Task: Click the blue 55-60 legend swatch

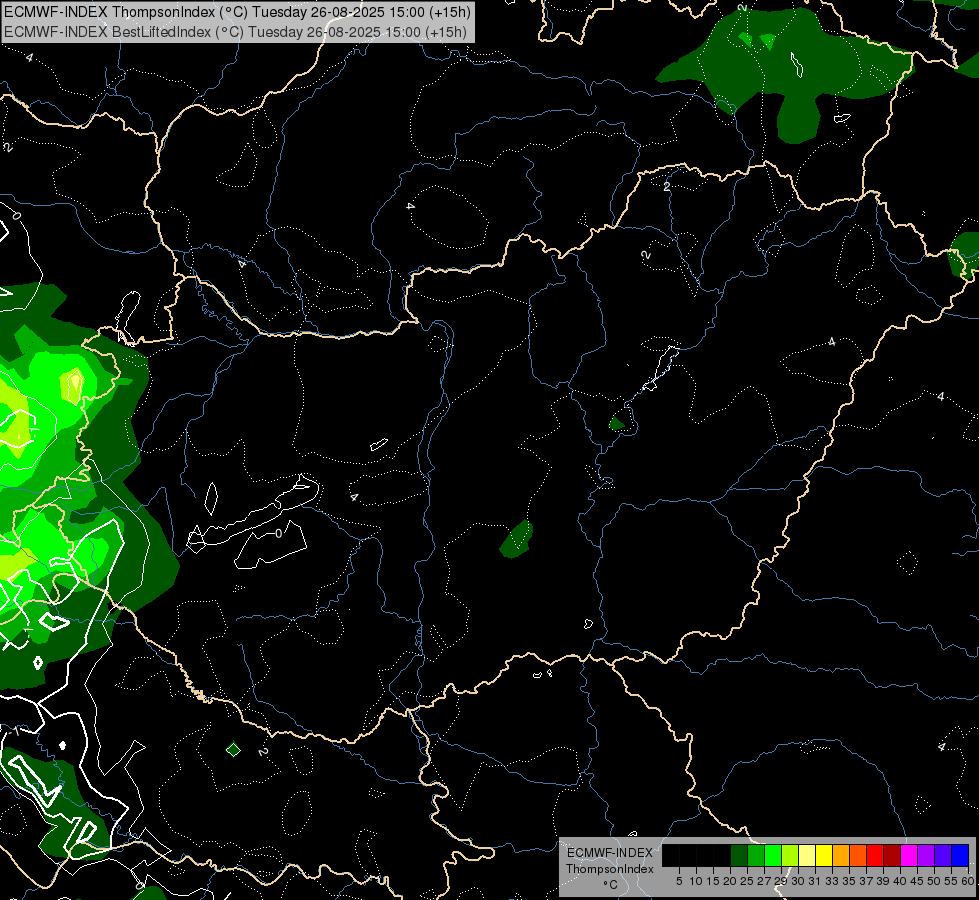Action: point(960,855)
